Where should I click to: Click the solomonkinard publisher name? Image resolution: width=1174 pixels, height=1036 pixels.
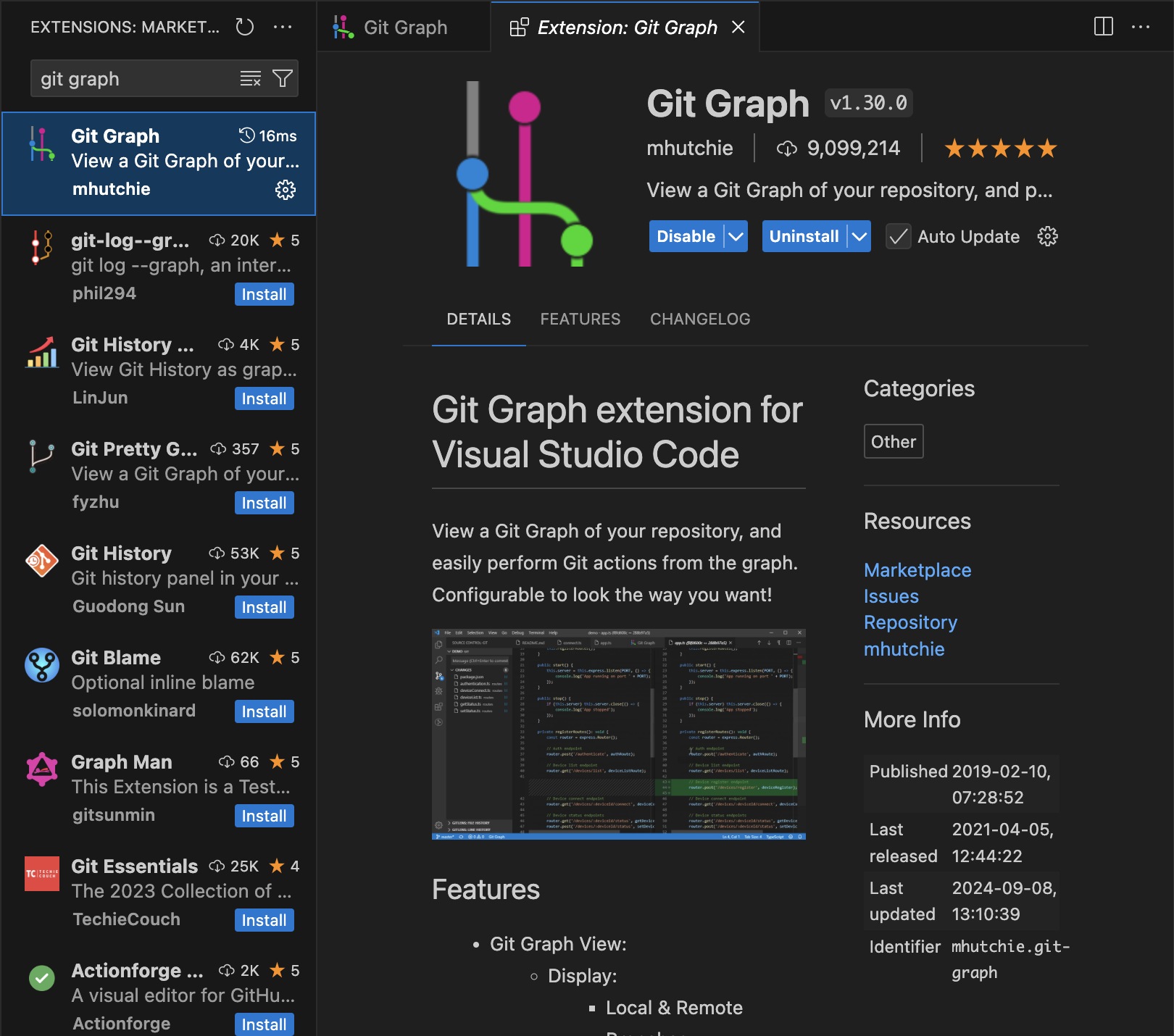coord(134,711)
